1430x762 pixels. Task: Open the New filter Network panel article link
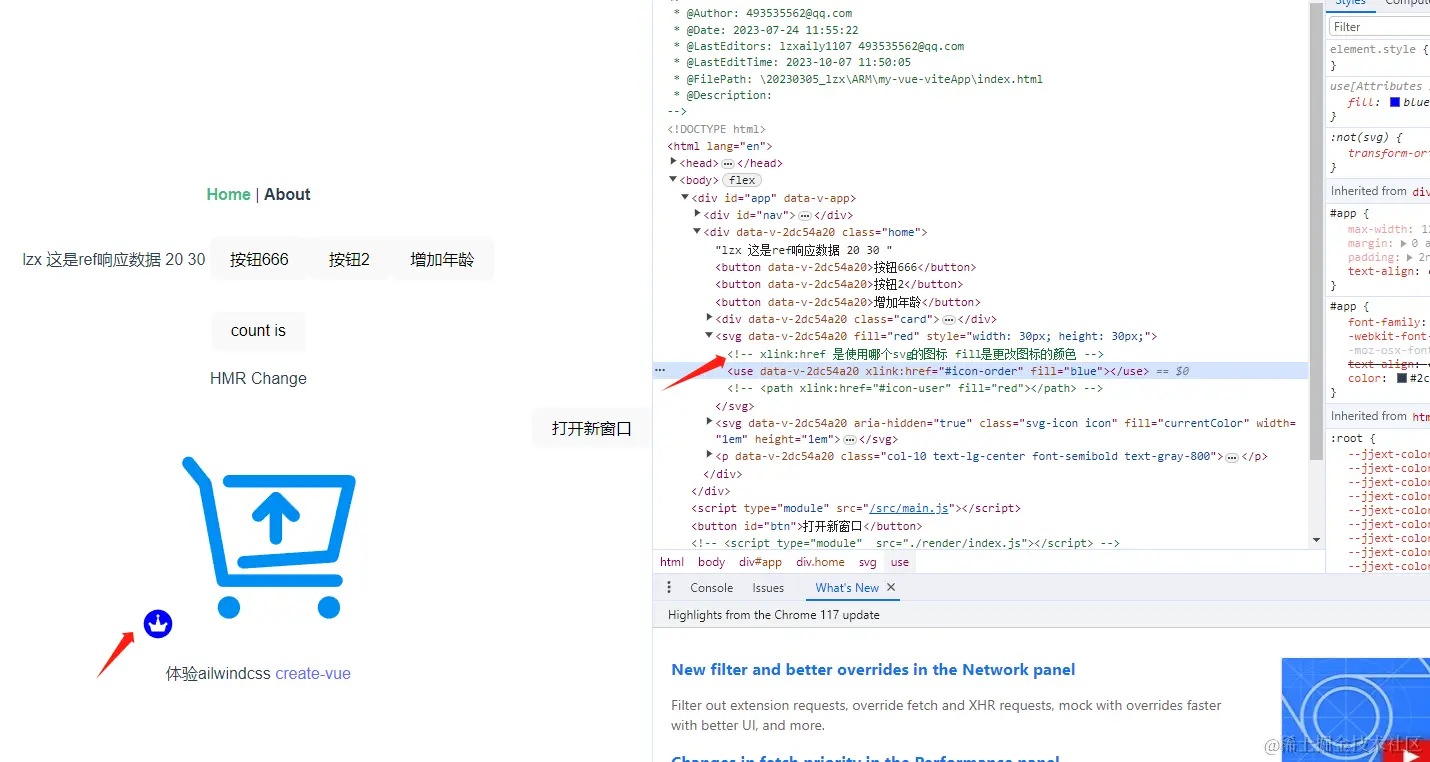coord(873,670)
